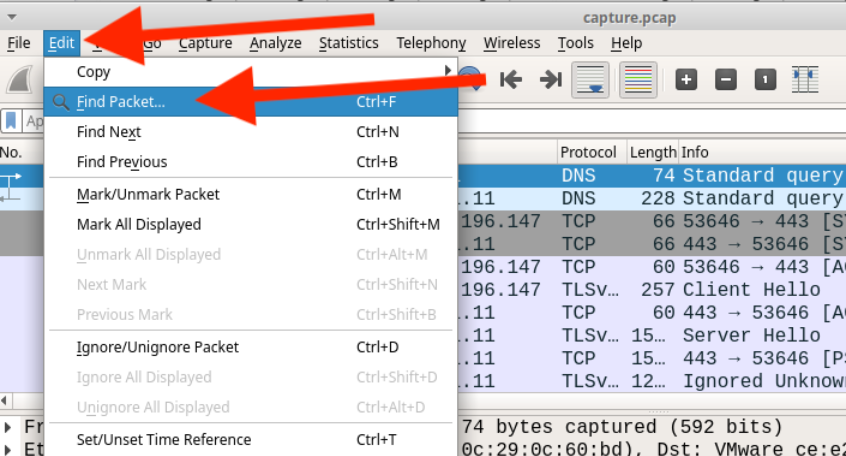Expand the Copy submenu

pos(250,71)
